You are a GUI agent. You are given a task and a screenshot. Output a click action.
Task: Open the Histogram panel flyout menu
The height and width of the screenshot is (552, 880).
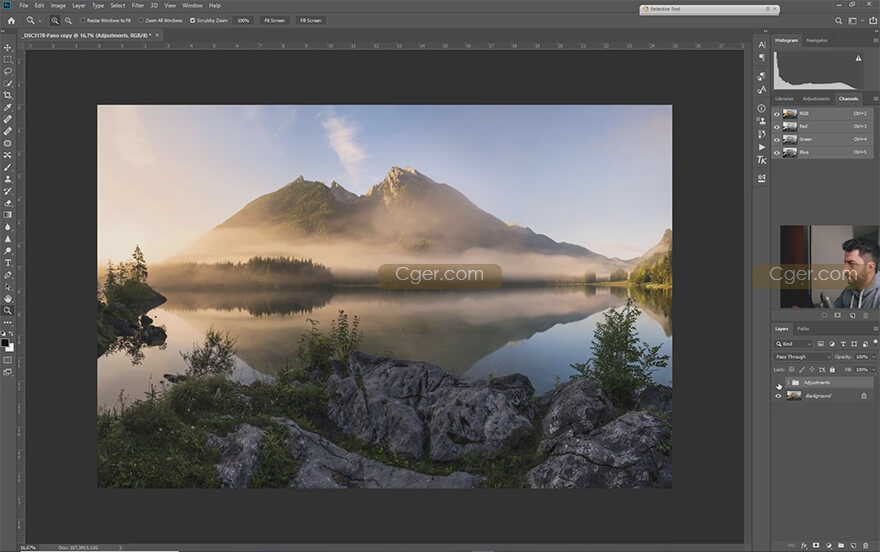coord(875,40)
